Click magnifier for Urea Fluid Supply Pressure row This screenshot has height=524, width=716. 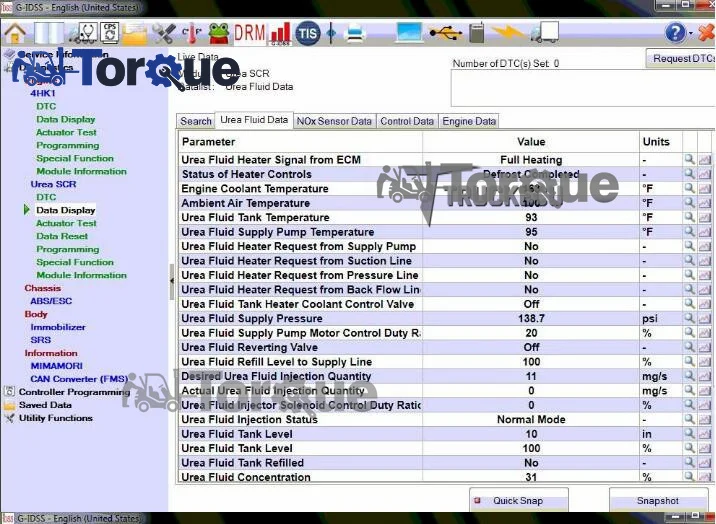click(x=689, y=318)
